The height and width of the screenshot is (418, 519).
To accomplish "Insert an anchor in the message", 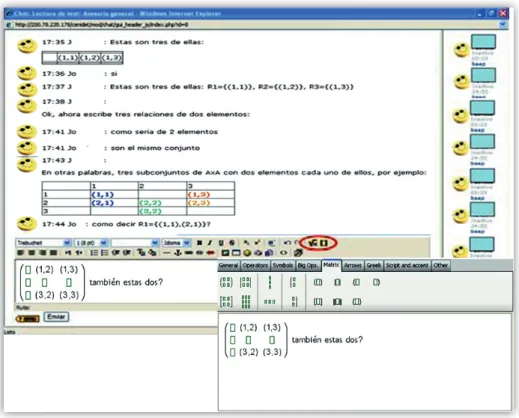I will click(178, 253).
